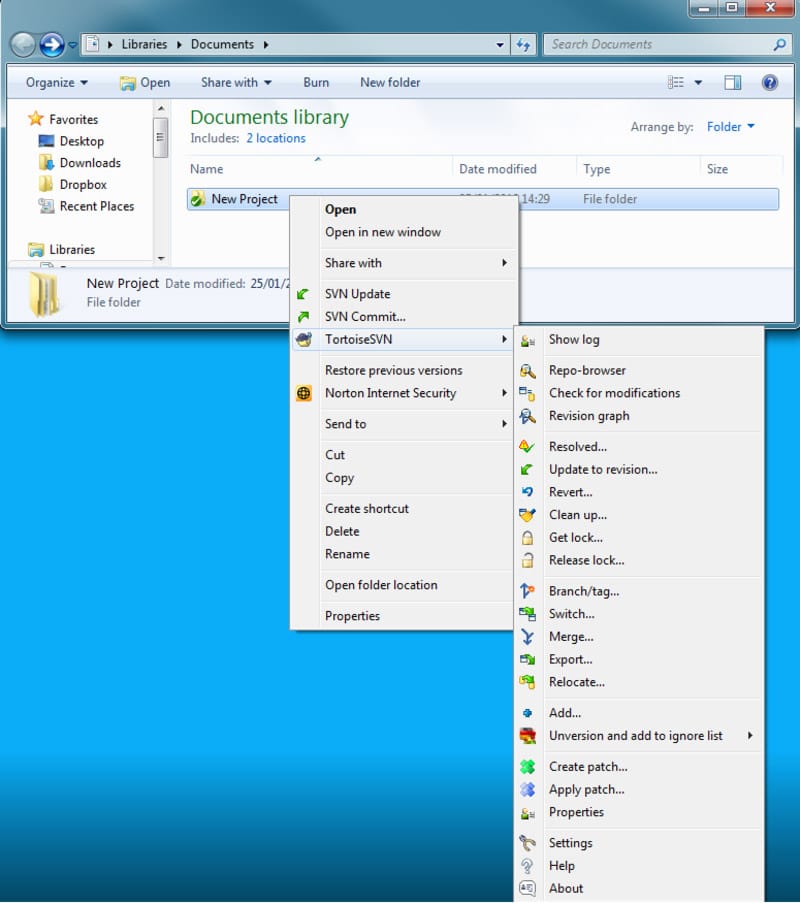Click the TortoiseSVN Settings wrench icon

pos(528,843)
